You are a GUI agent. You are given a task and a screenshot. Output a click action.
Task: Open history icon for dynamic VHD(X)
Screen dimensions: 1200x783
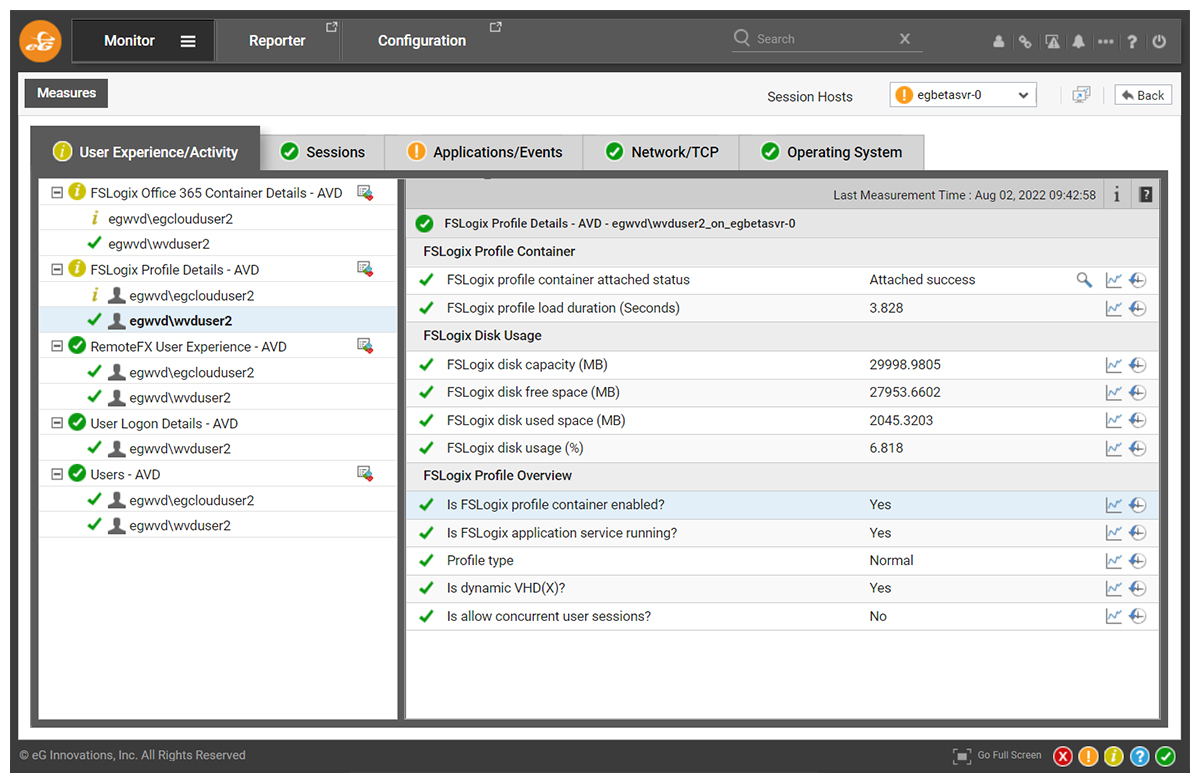tap(1137, 588)
